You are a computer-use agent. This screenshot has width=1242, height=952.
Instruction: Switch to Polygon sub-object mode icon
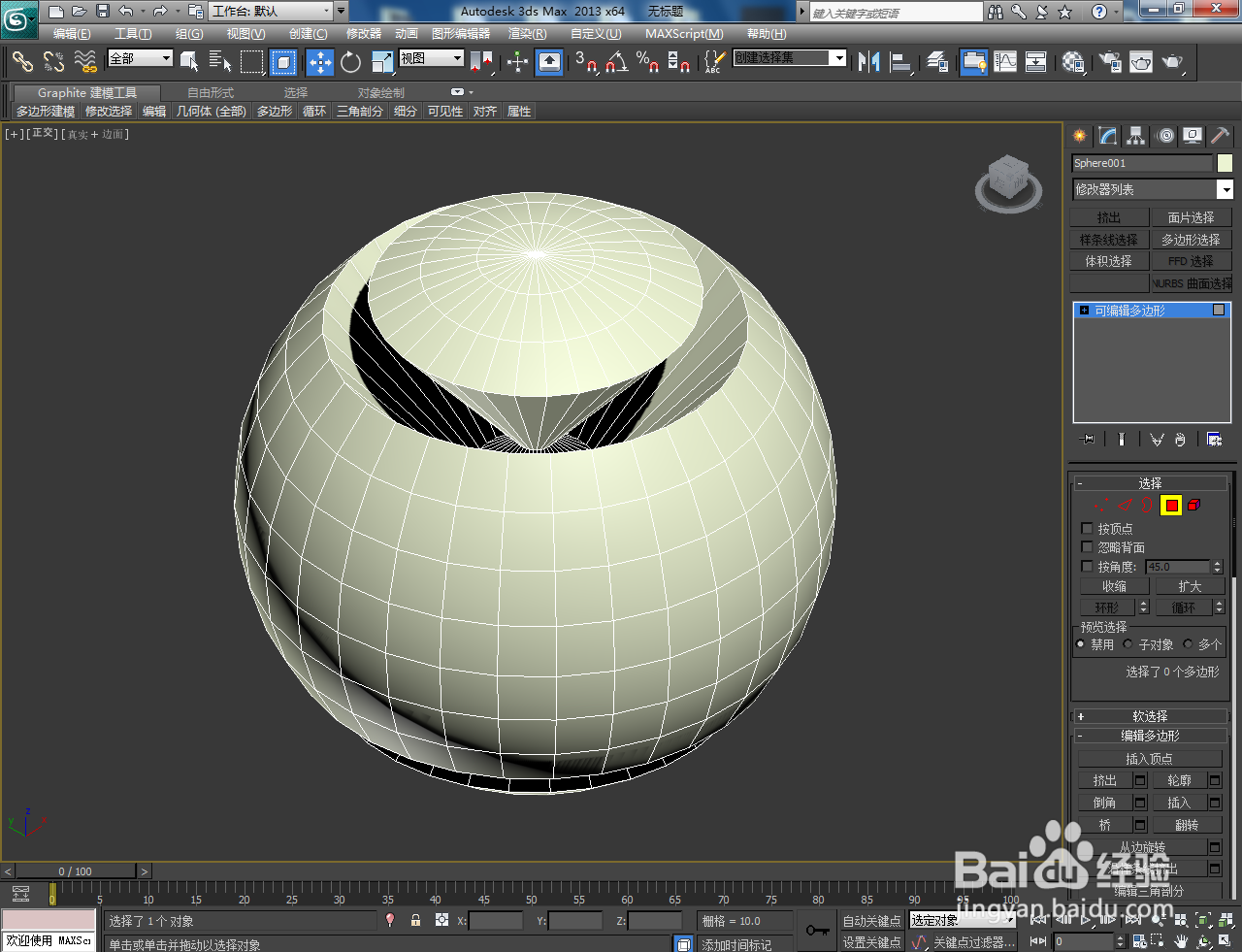(1170, 504)
